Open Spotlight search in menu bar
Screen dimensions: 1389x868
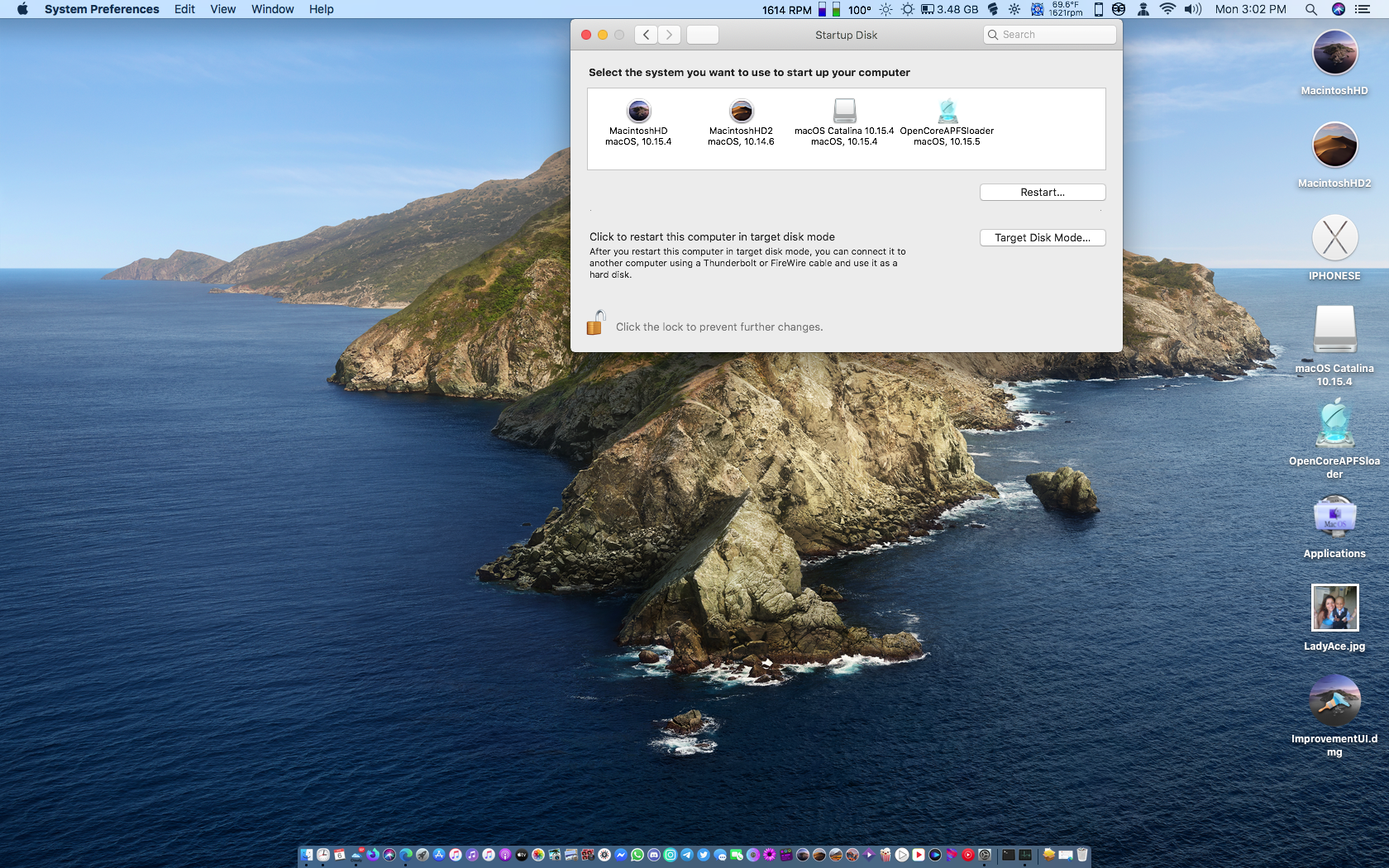[1311, 9]
